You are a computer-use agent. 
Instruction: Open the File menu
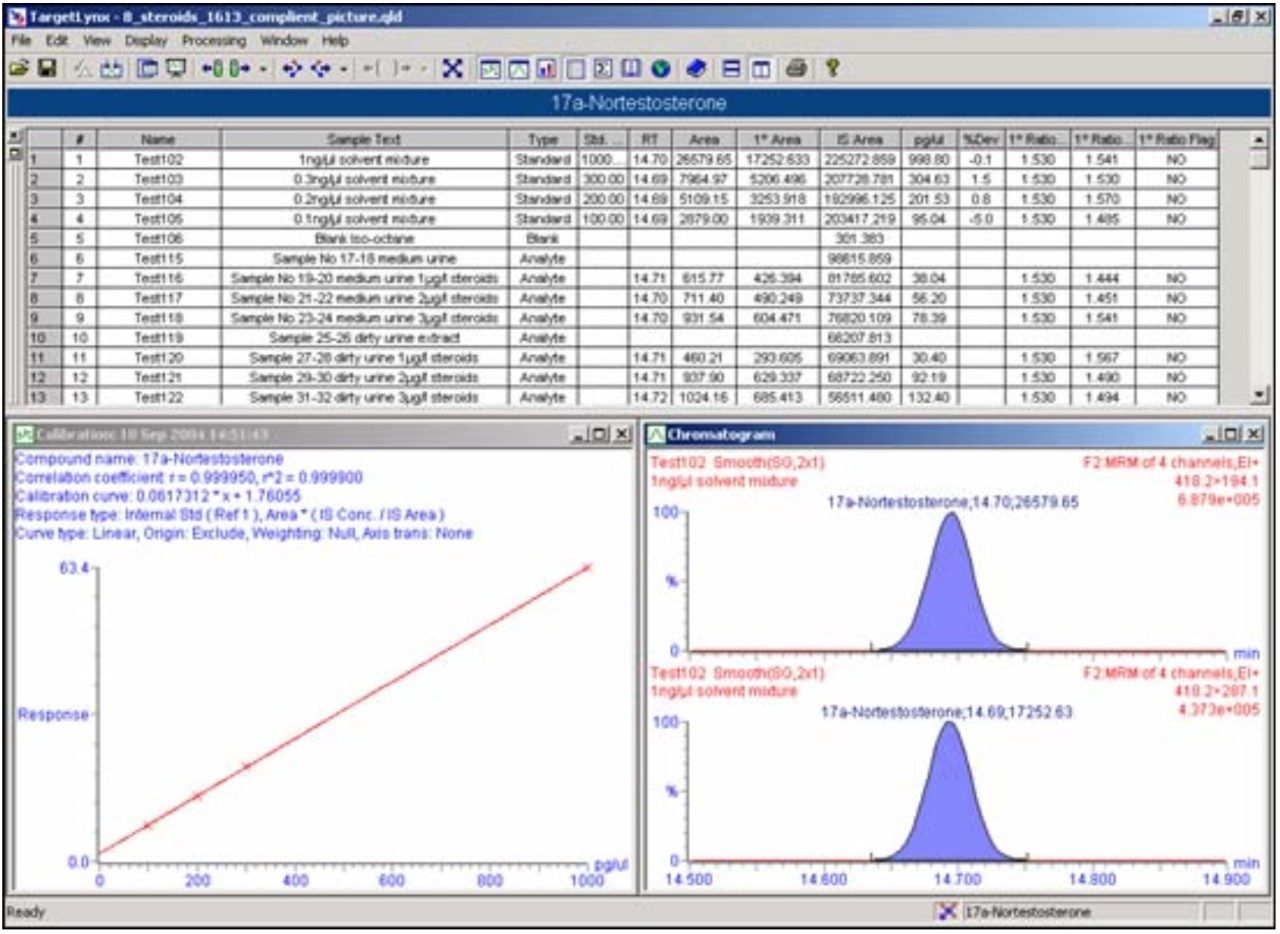point(20,41)
